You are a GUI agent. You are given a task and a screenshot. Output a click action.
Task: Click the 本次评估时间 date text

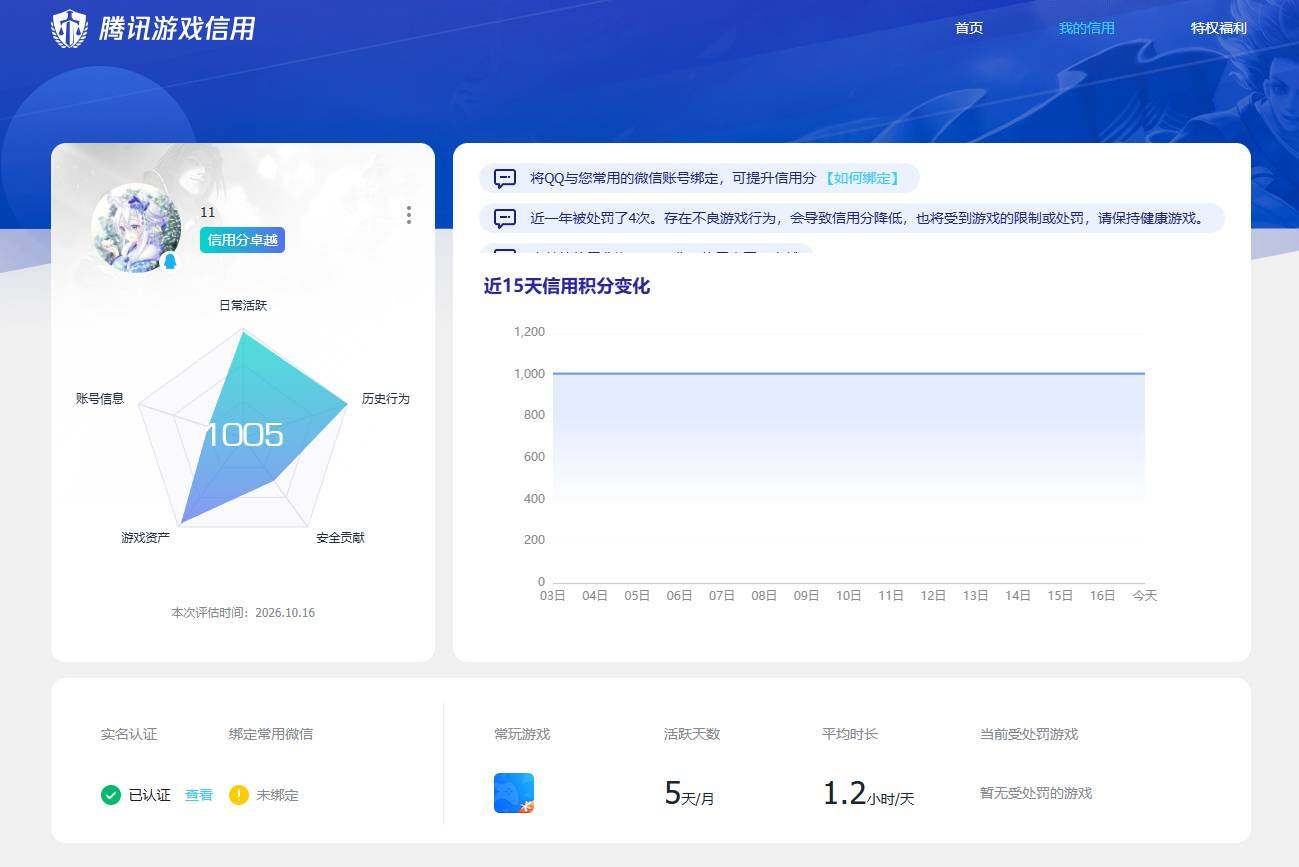pyautogui.click(x=243, y=612)
